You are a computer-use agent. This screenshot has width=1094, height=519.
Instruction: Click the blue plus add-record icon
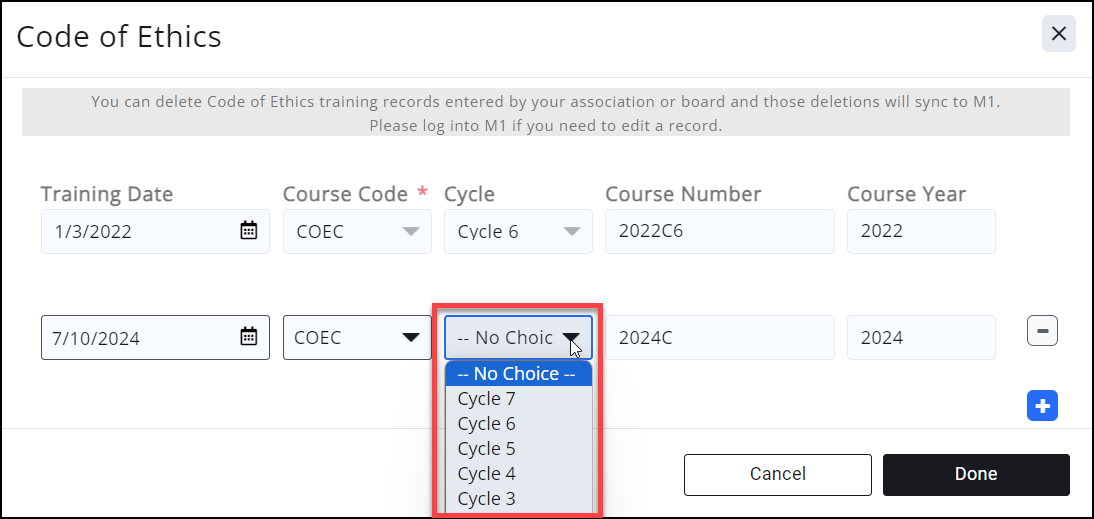(1042, 406)
